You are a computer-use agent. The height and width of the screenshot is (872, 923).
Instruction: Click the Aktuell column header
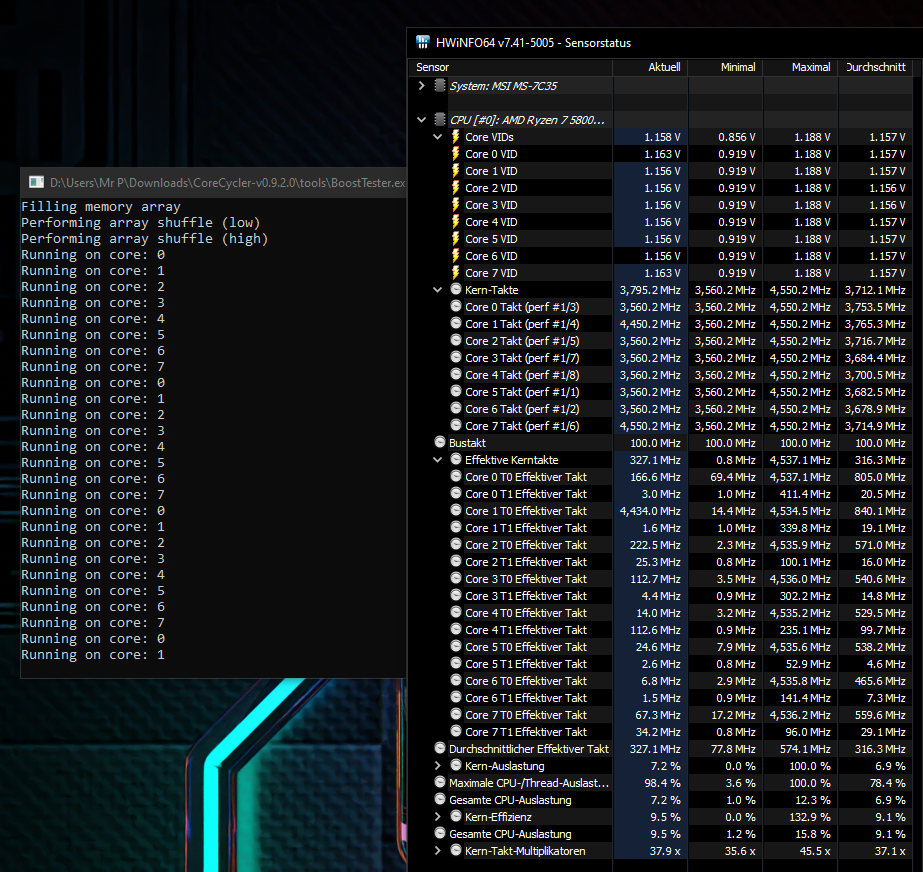[650, 67]
